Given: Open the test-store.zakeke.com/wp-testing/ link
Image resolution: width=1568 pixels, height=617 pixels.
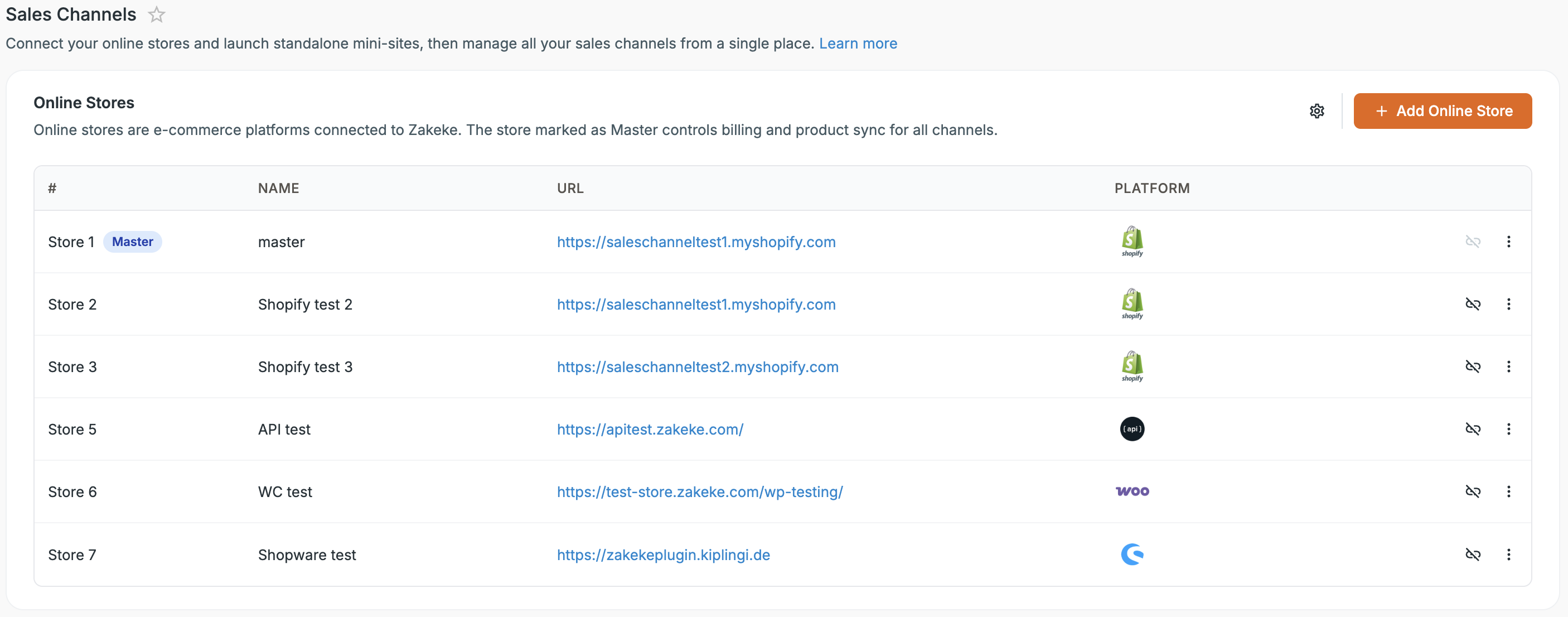Looking at the screenshot, I should pyautogui.click(x=699, y=491).
